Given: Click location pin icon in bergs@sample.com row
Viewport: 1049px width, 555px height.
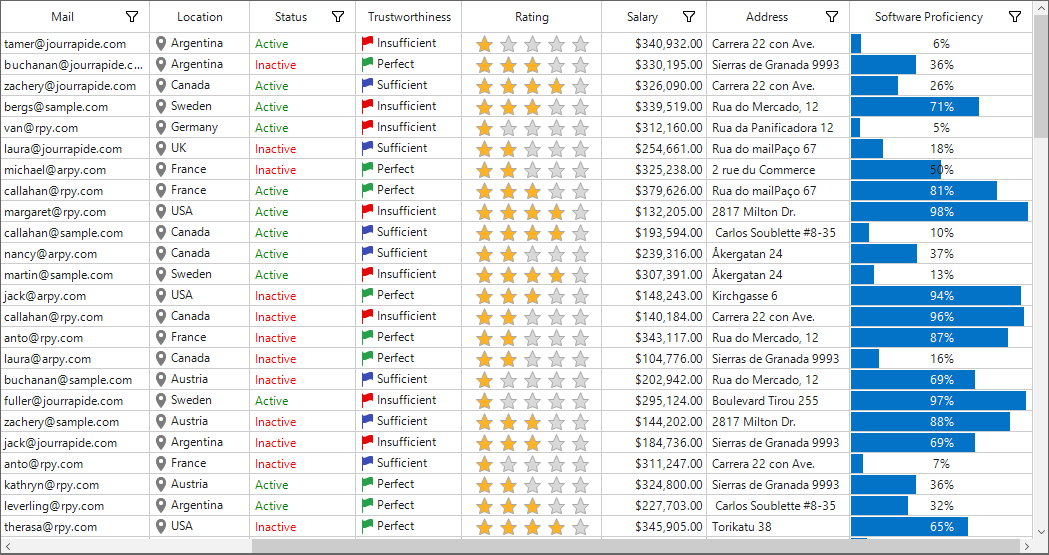Looking at the screenshot, I should click(x=161, y=106).
